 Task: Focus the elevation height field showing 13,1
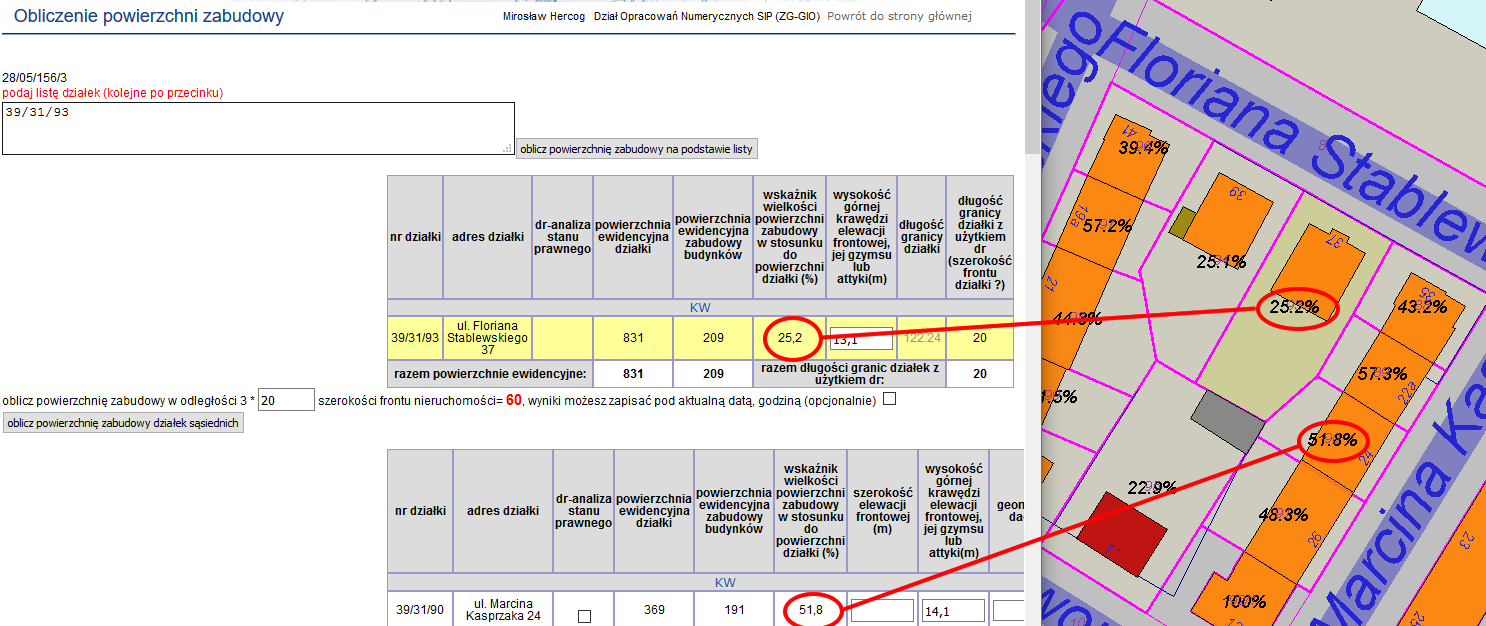(862, 338)
